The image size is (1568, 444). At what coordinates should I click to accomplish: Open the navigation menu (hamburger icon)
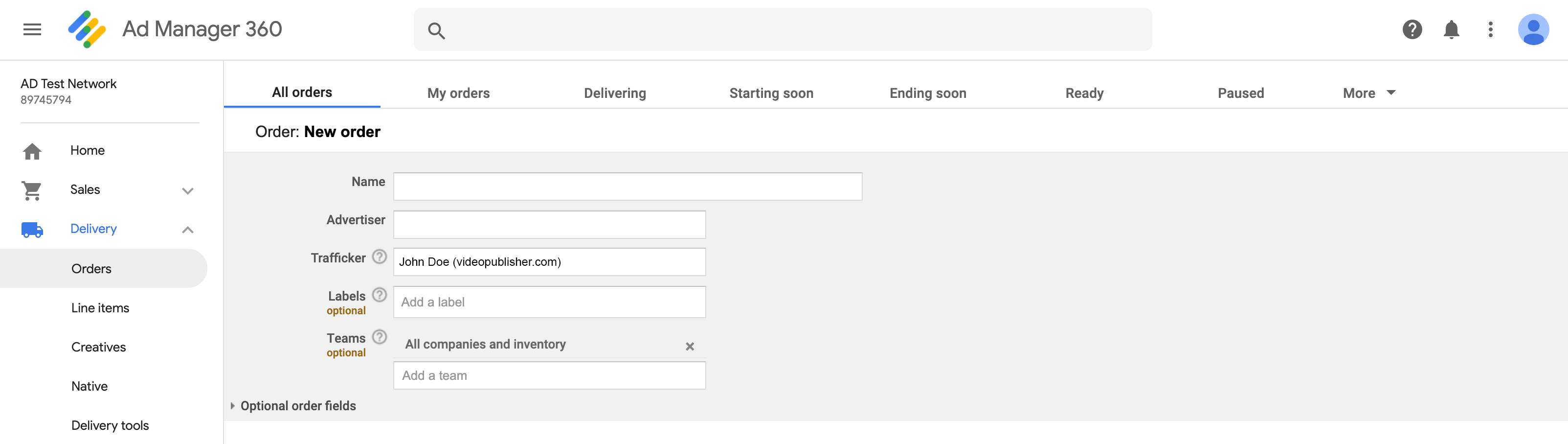[32, 28]
